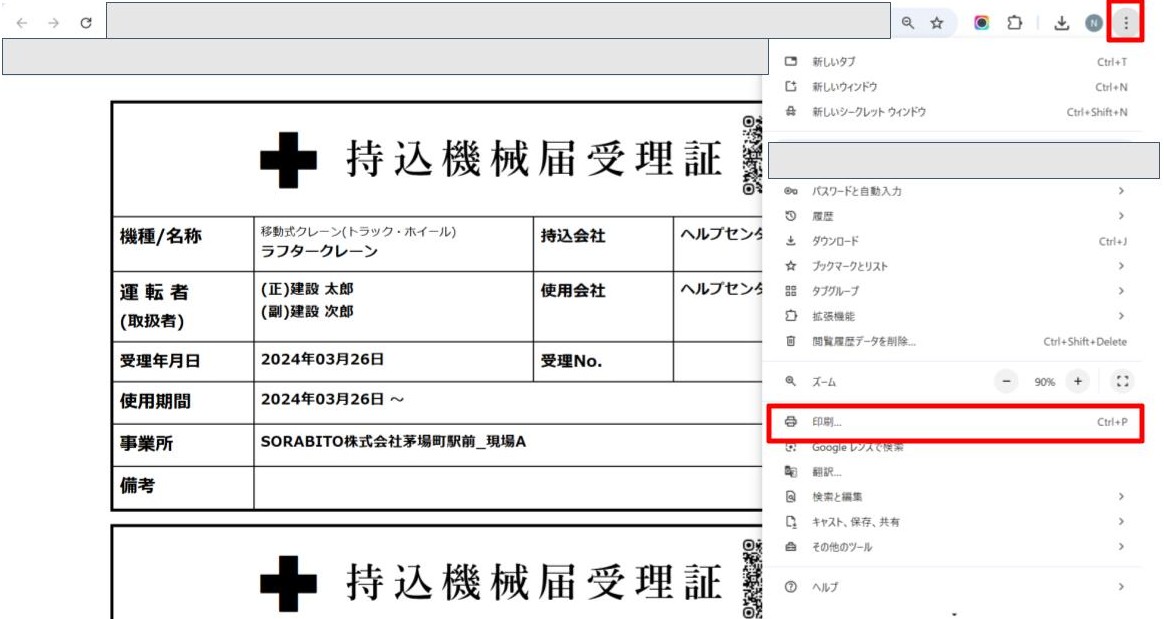Open the extensions puzzle icon
This screenshot has width=1164, height=619.
click(1015, 22)
